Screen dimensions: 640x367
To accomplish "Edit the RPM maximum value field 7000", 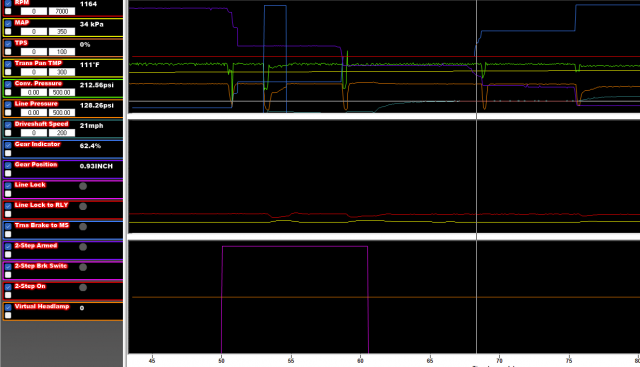I will (x=62, y=11).
